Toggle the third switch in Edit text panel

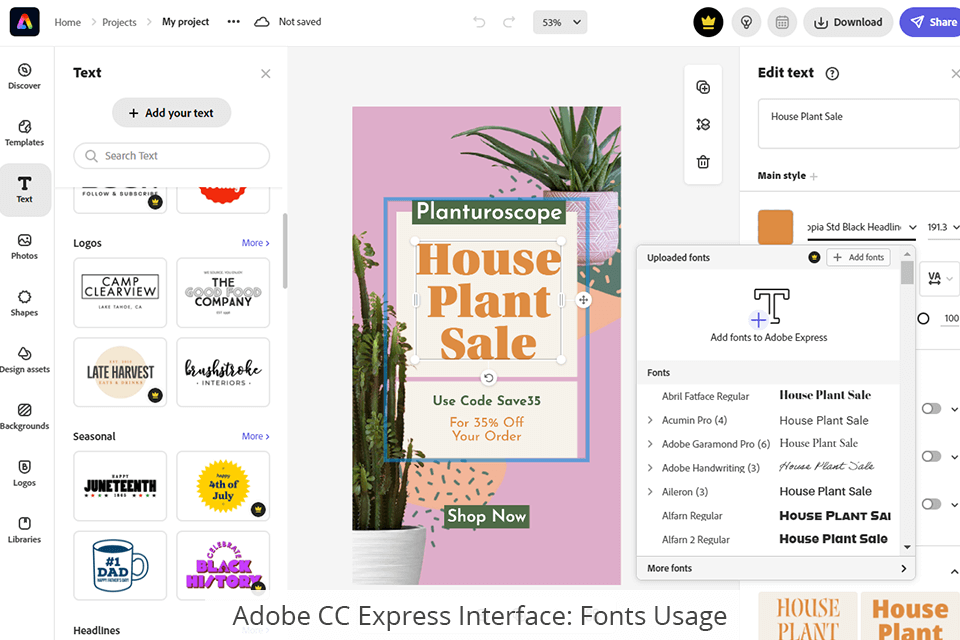pos(931,504)
